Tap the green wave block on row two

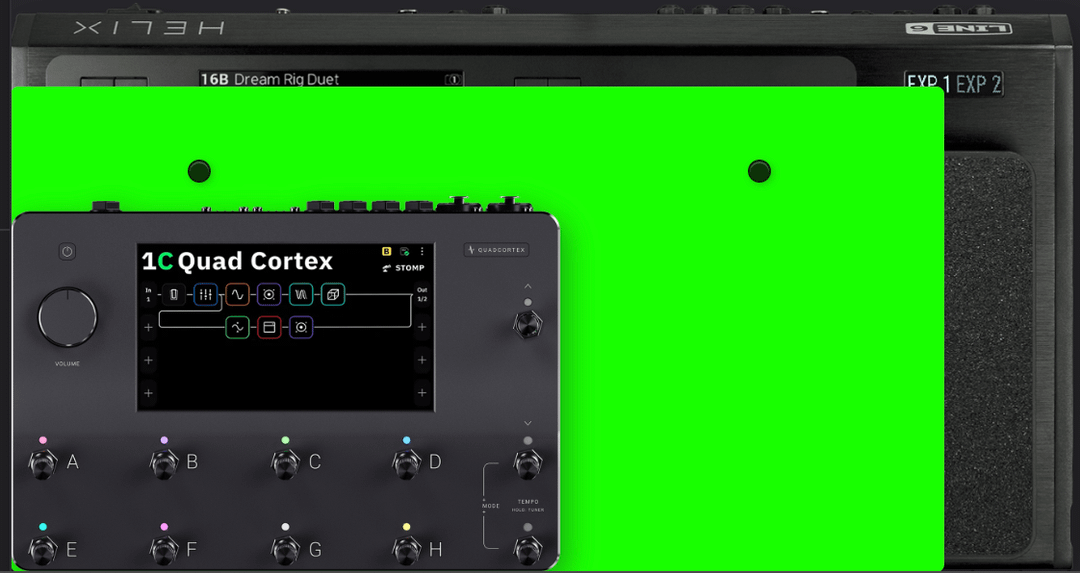pyautogui.click(x=237, y=327)
